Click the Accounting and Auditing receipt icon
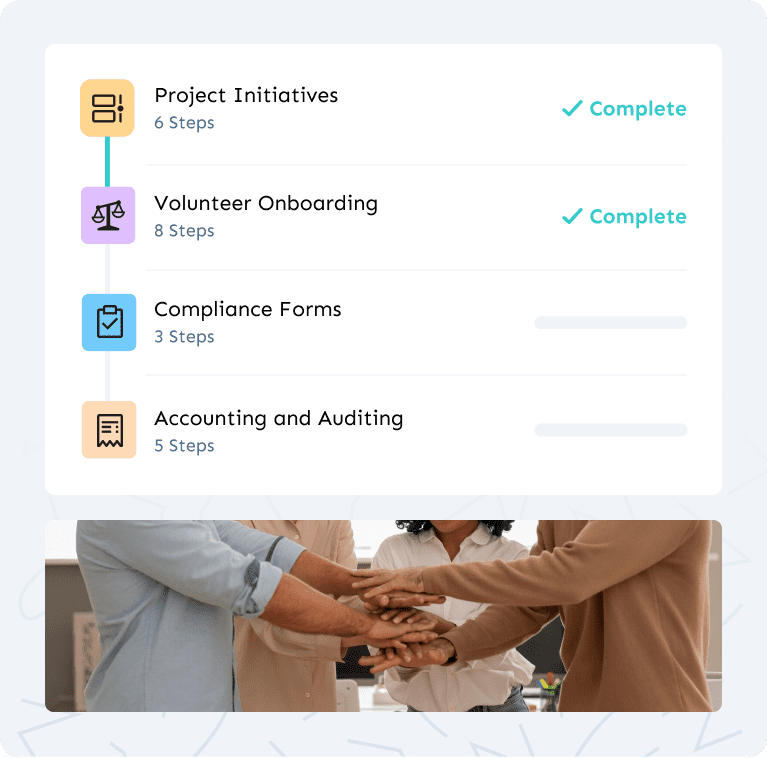 [108, 430]
